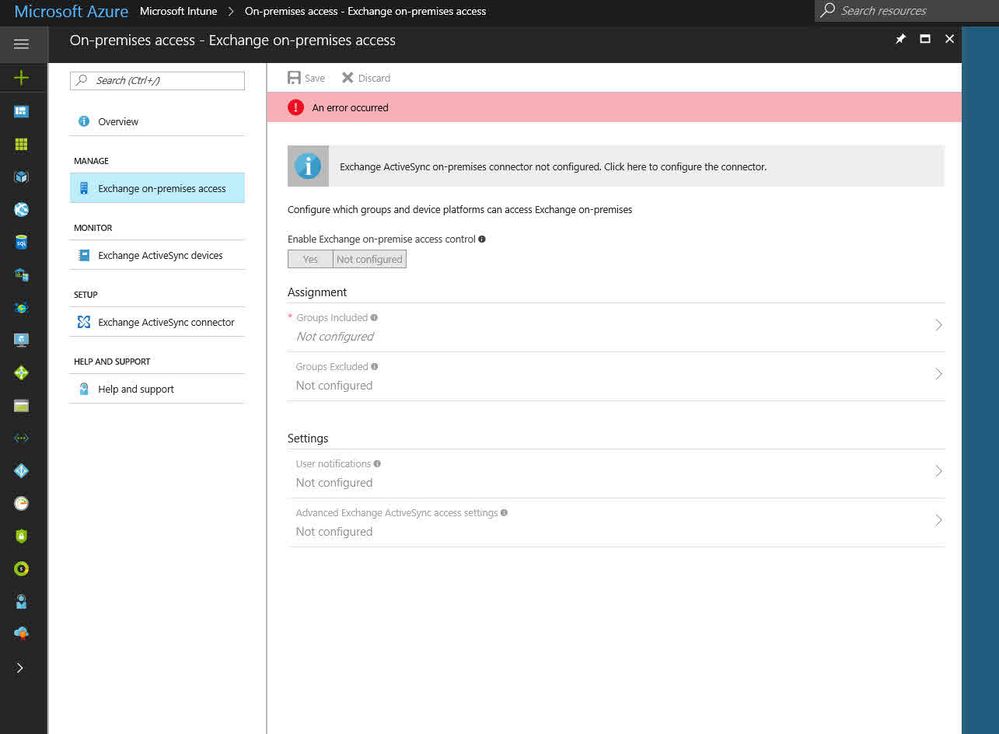Screen dimensions: 999x734
Task: Click the blue info icon in the connector notice
Action: [x=308, y=166]
